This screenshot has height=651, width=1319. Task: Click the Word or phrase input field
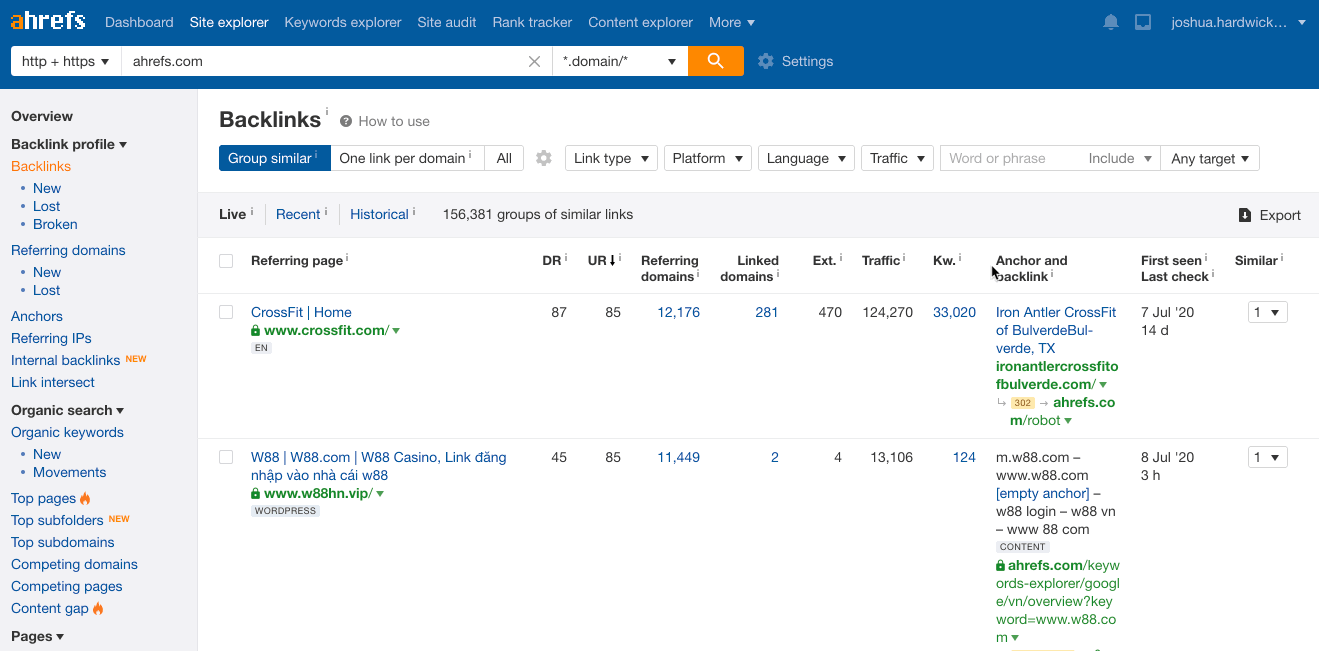(1010, 158)
